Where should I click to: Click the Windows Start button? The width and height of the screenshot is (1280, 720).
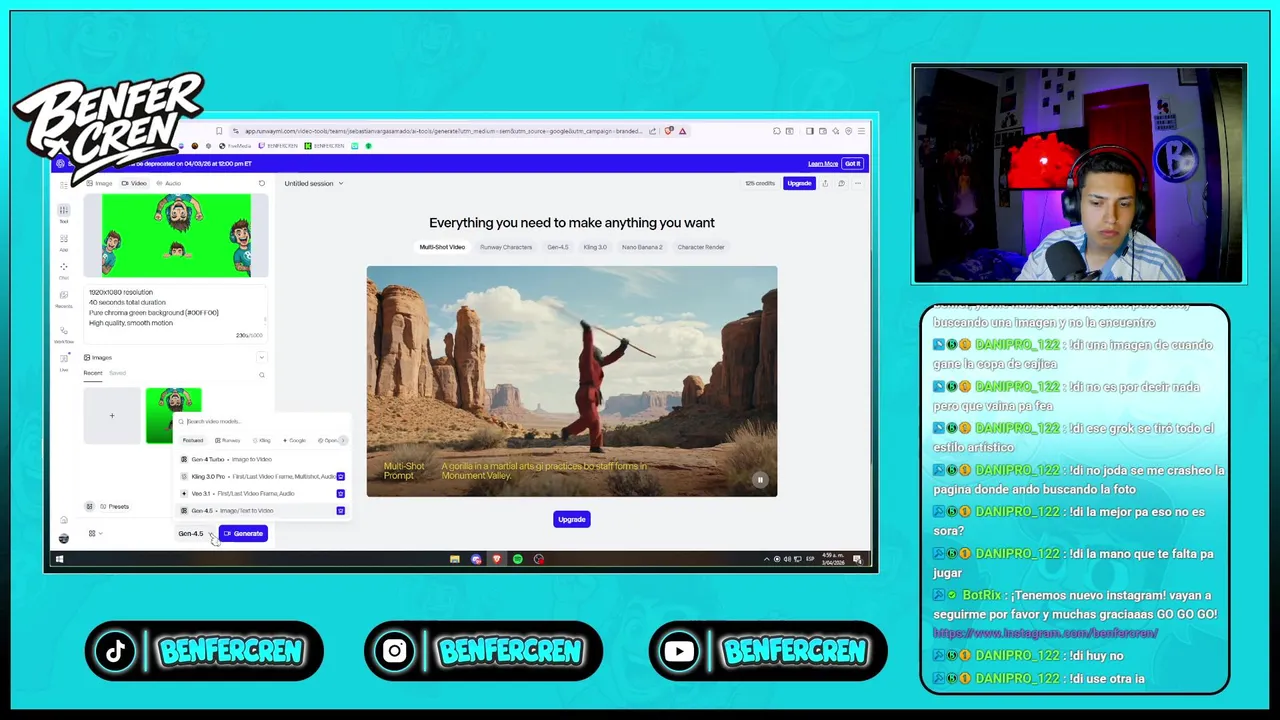point(59,559)
